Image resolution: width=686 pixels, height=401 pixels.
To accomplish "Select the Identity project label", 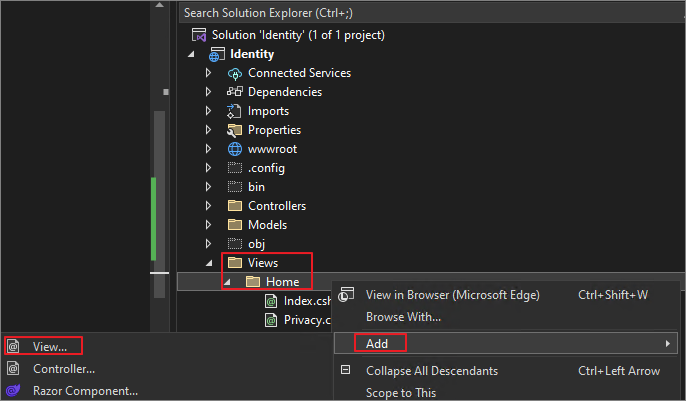I will click(x=252, y=54).
